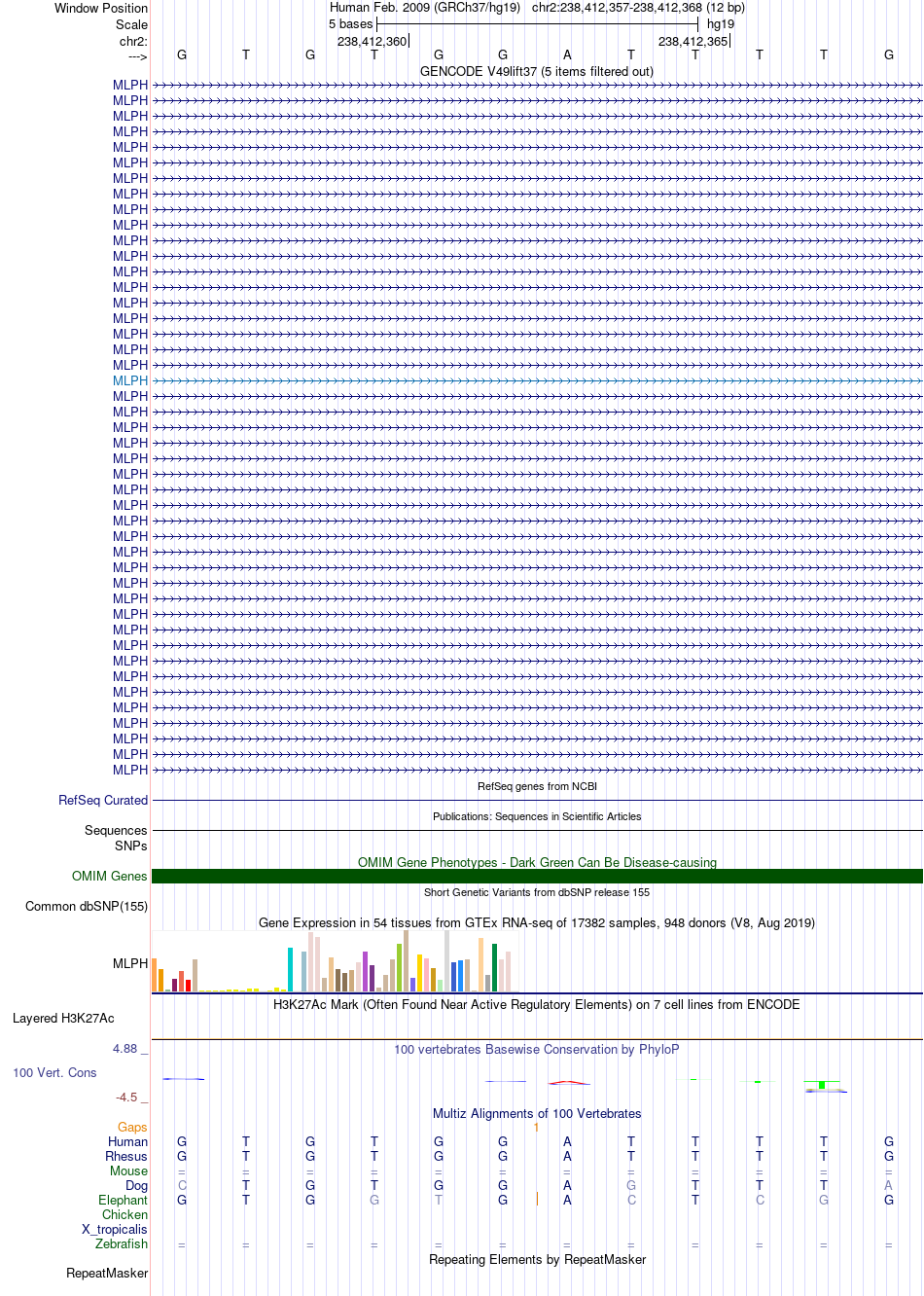
Task: Click '100 vertebrates Basewise Conservation by PhyloP' title
Action: coord(537,1049)
